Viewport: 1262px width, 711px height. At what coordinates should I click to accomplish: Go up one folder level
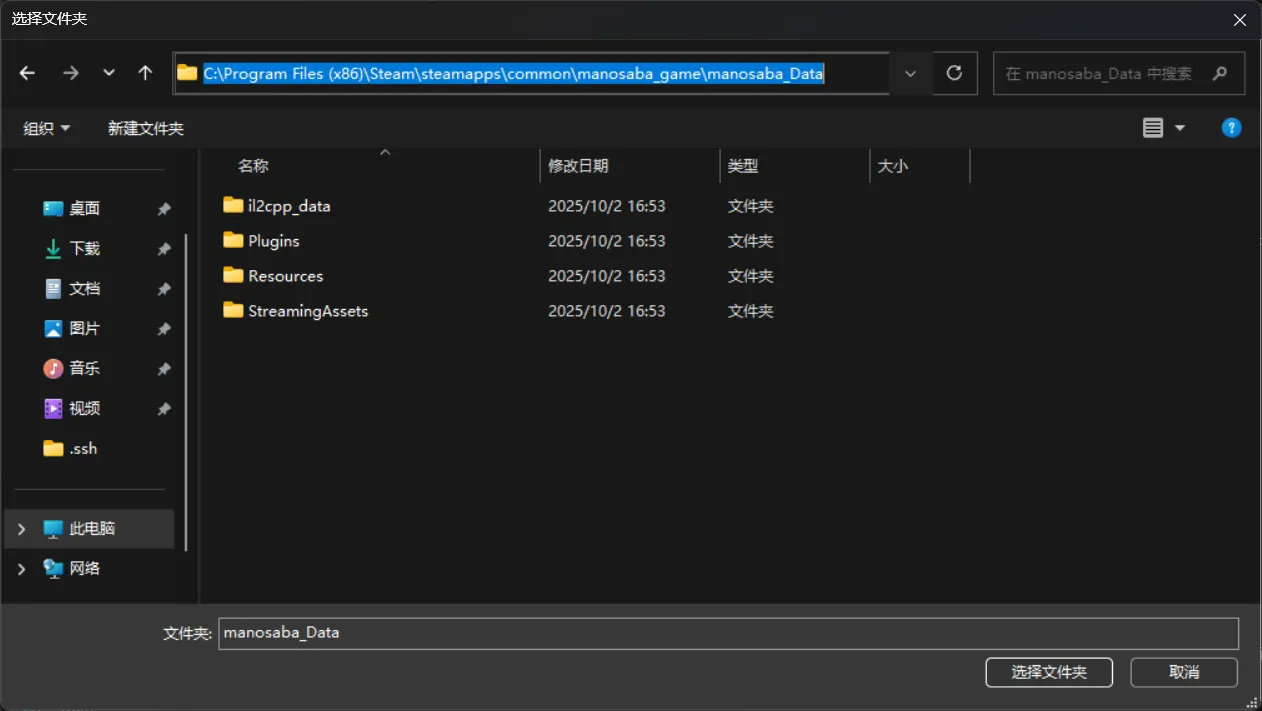point(145,73)
